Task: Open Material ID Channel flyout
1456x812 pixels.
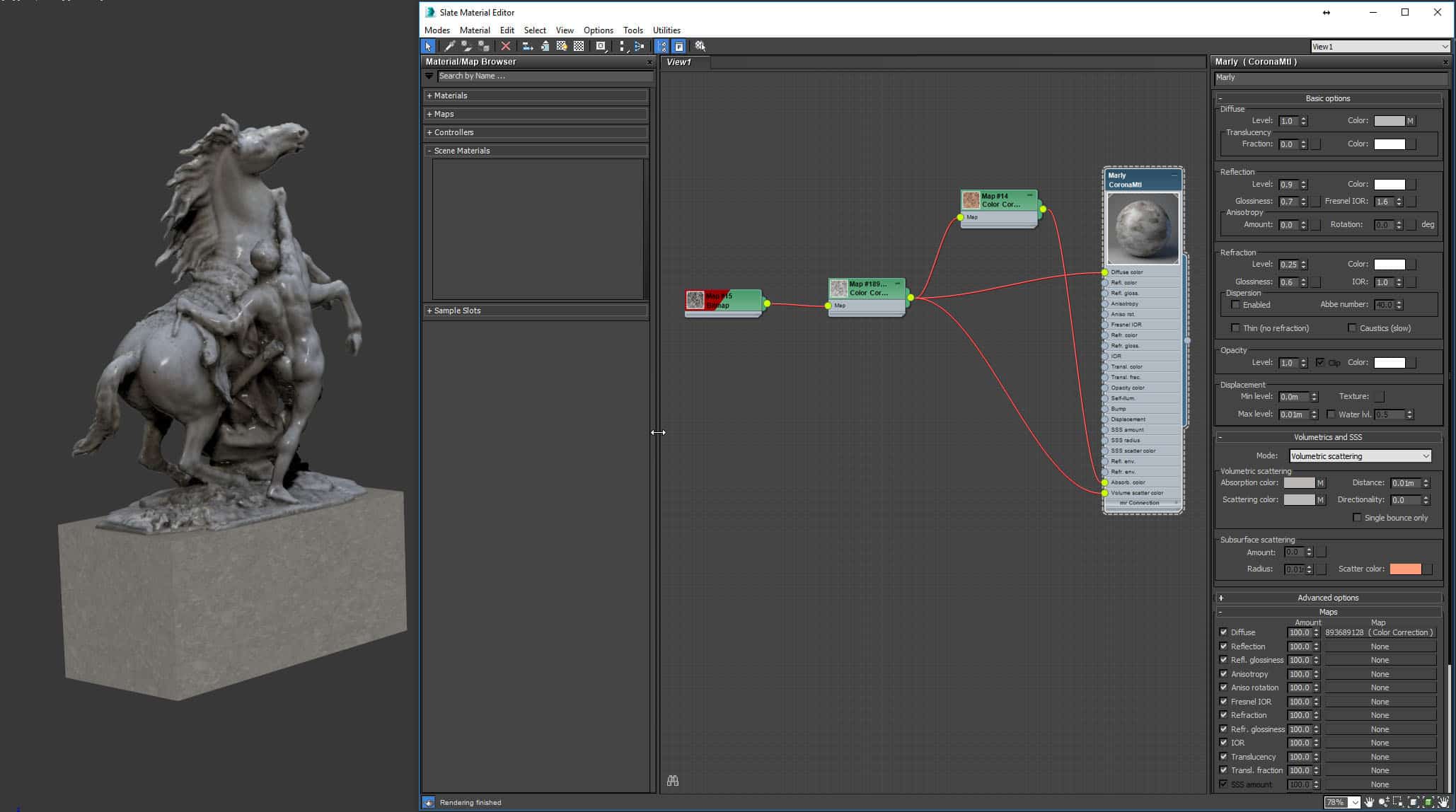Action: click(x=601, y=46)
